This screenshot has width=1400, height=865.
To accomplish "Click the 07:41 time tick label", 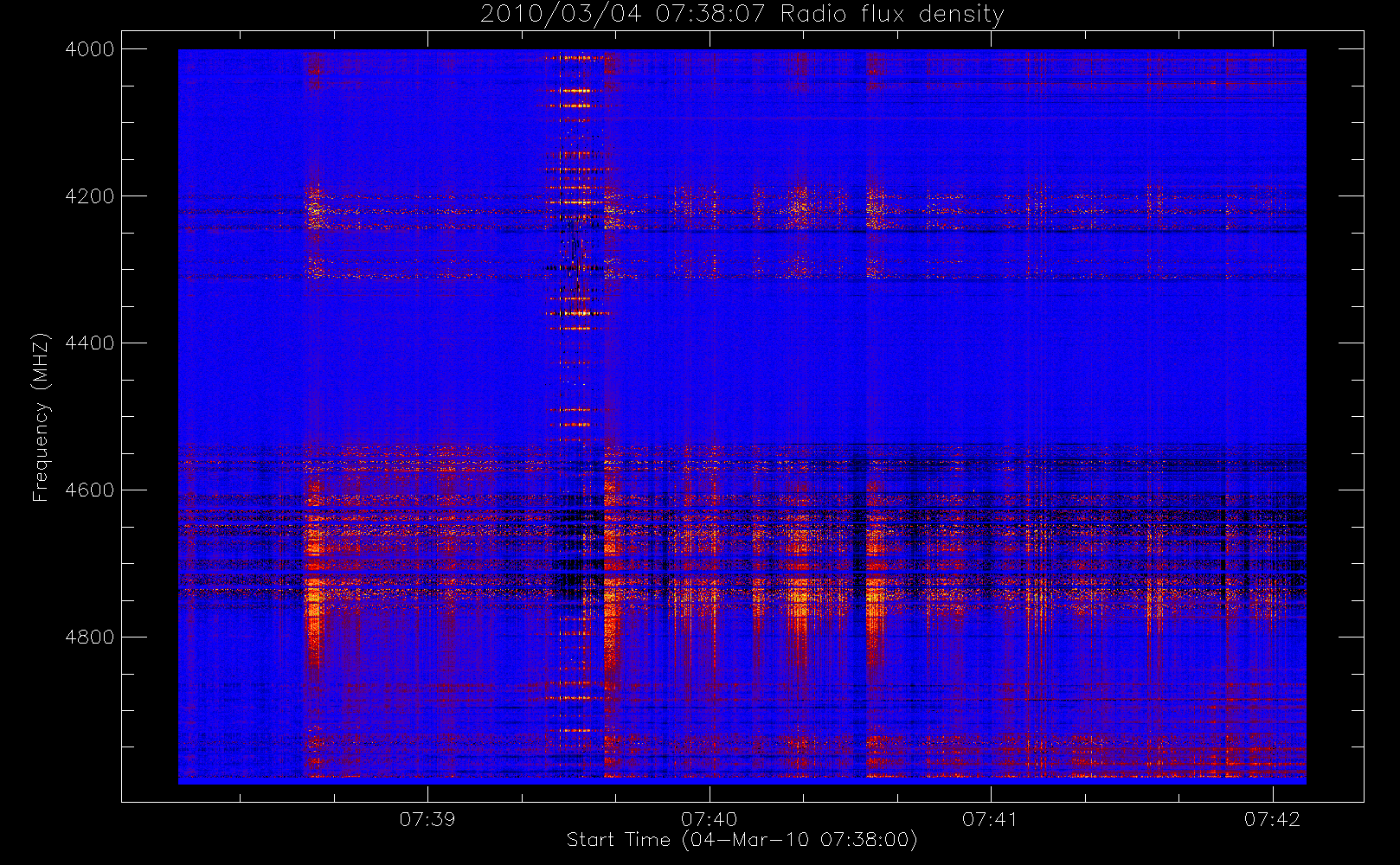I will coord(991,819).
